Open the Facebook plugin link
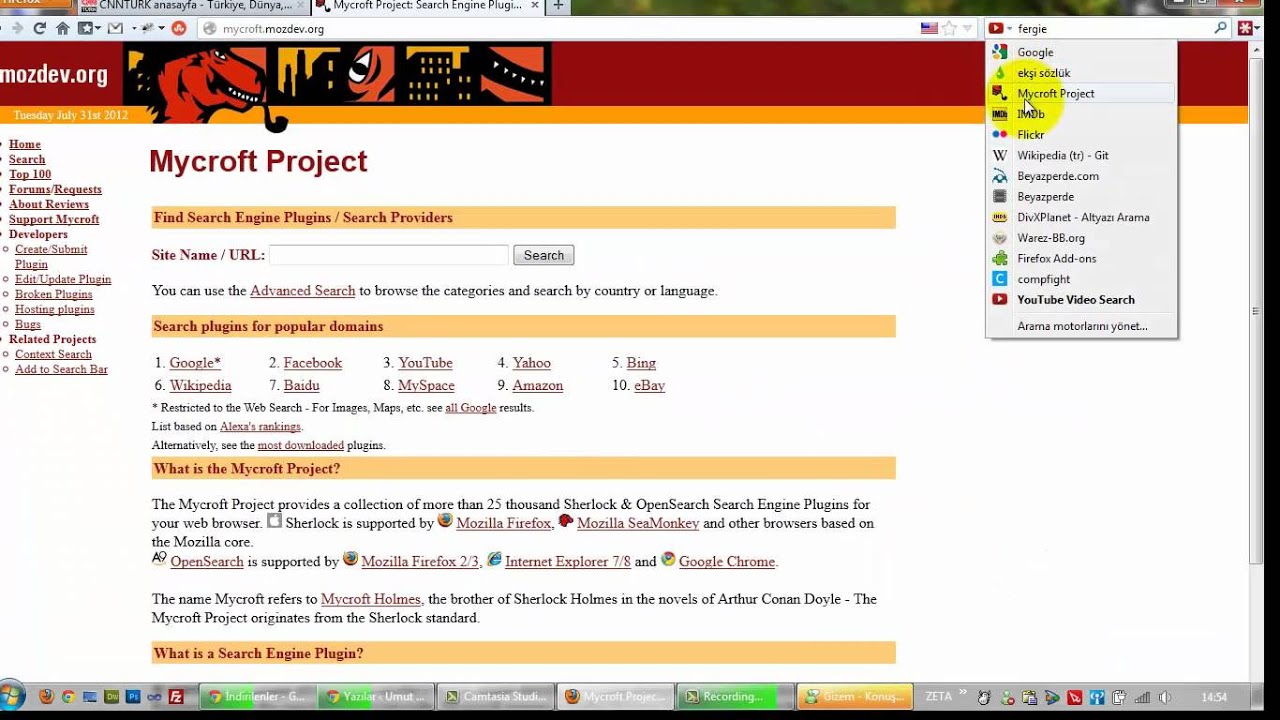 [313, 363]
